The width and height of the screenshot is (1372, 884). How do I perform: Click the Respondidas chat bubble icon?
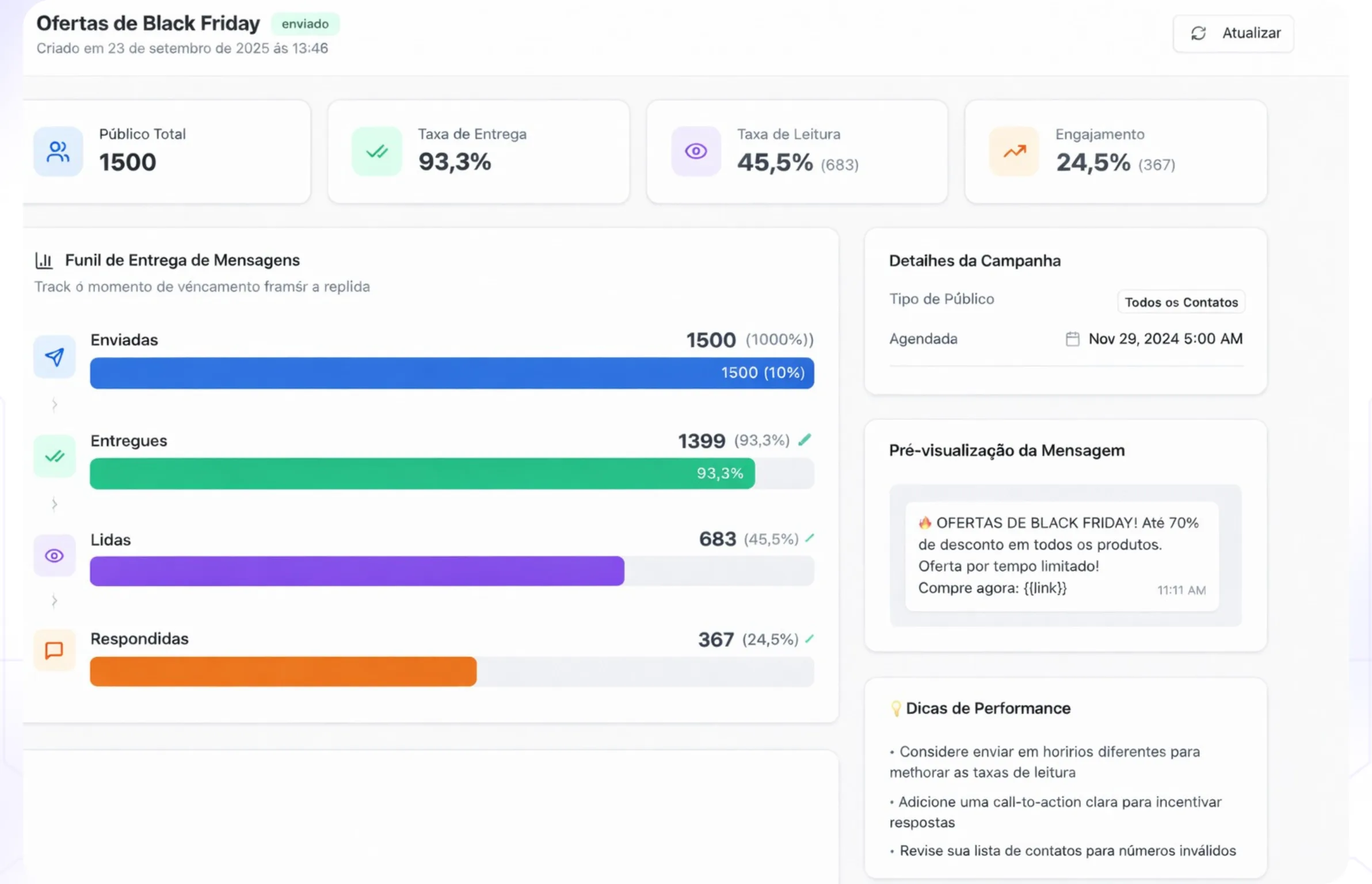pos(55,650)
